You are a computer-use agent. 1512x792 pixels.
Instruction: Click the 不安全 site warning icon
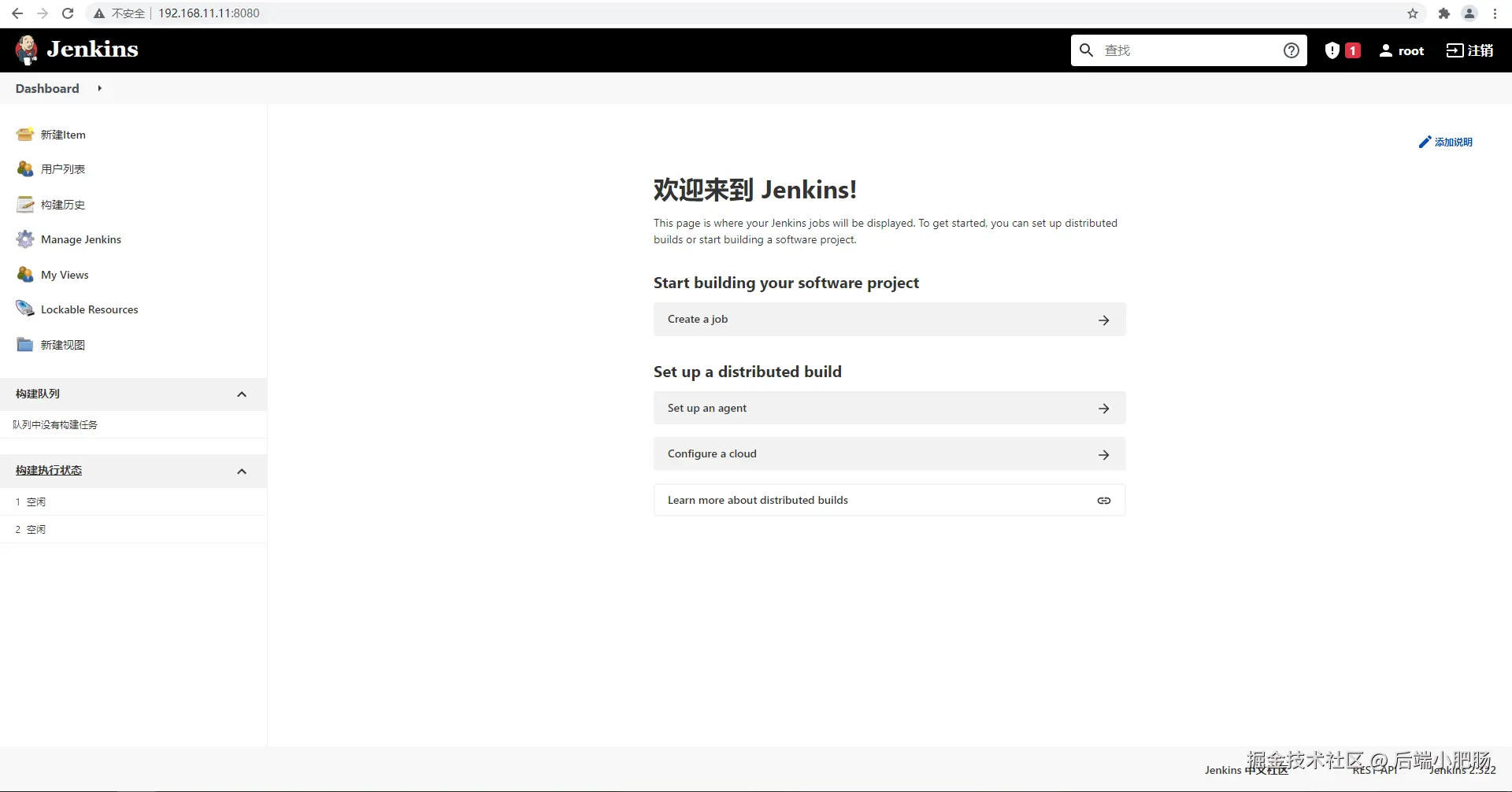[99, 13]
